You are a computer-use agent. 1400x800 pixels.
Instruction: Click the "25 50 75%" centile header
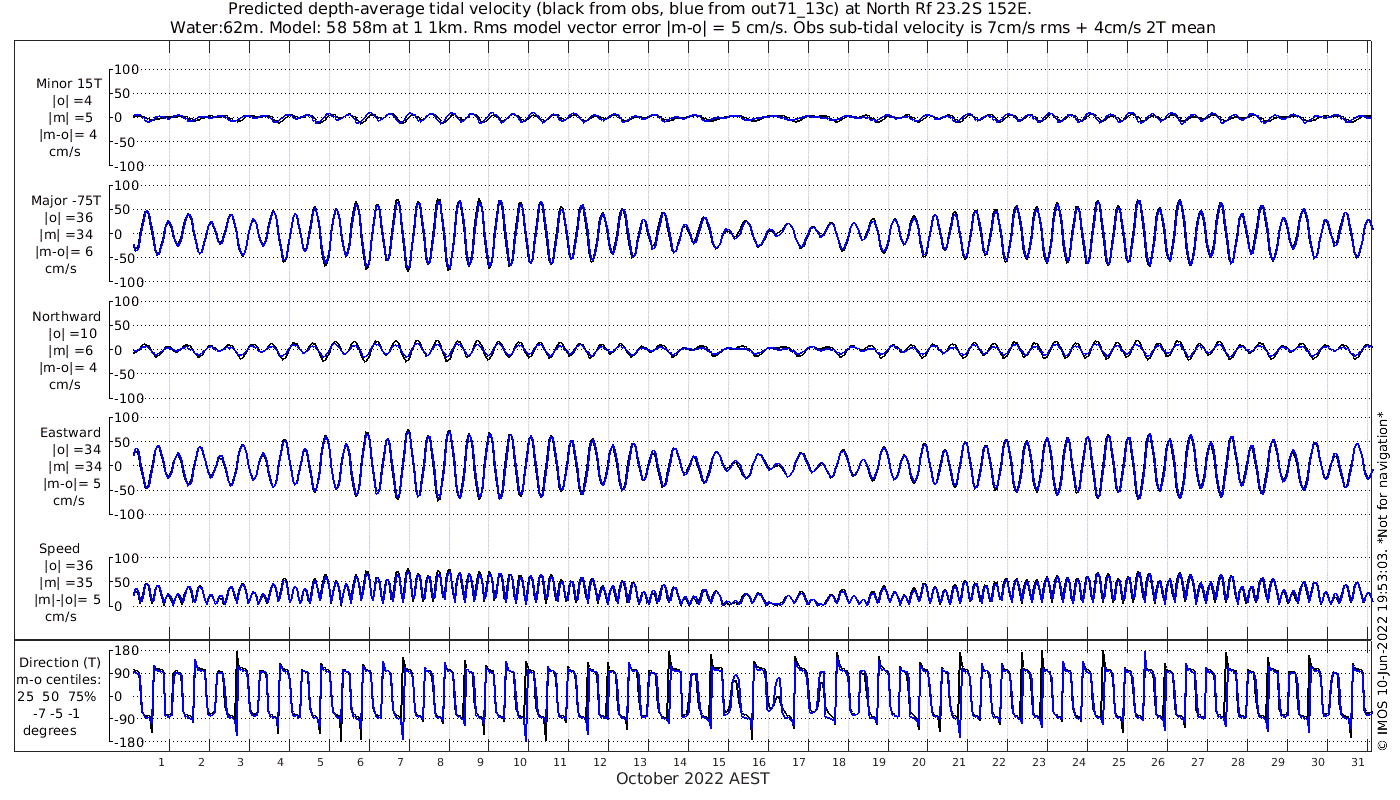57,696
